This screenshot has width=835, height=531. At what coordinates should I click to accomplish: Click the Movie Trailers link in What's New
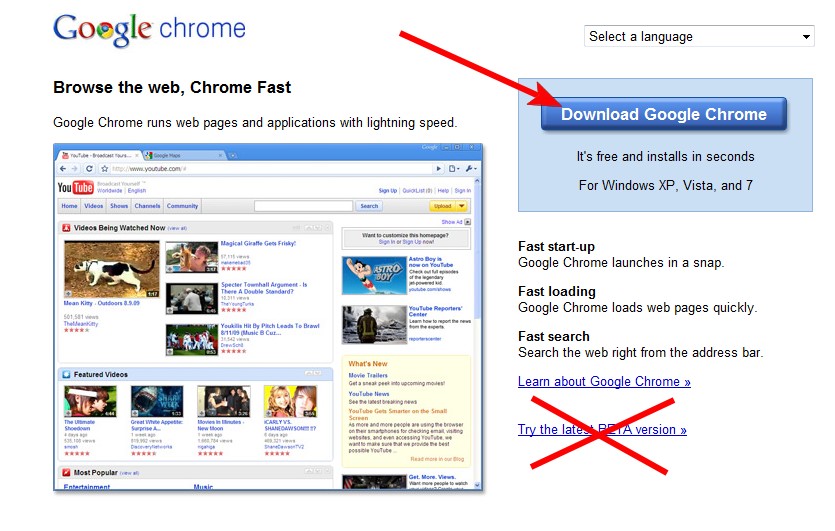point(368,375)
